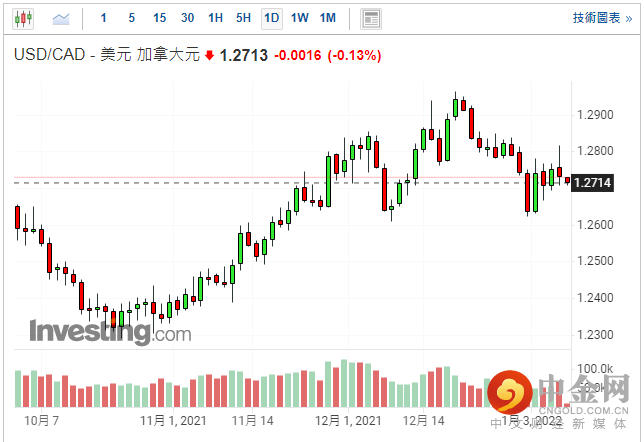Choose the 15 minute interval
This screenshot has height=442, width=644.
(160, 18)
